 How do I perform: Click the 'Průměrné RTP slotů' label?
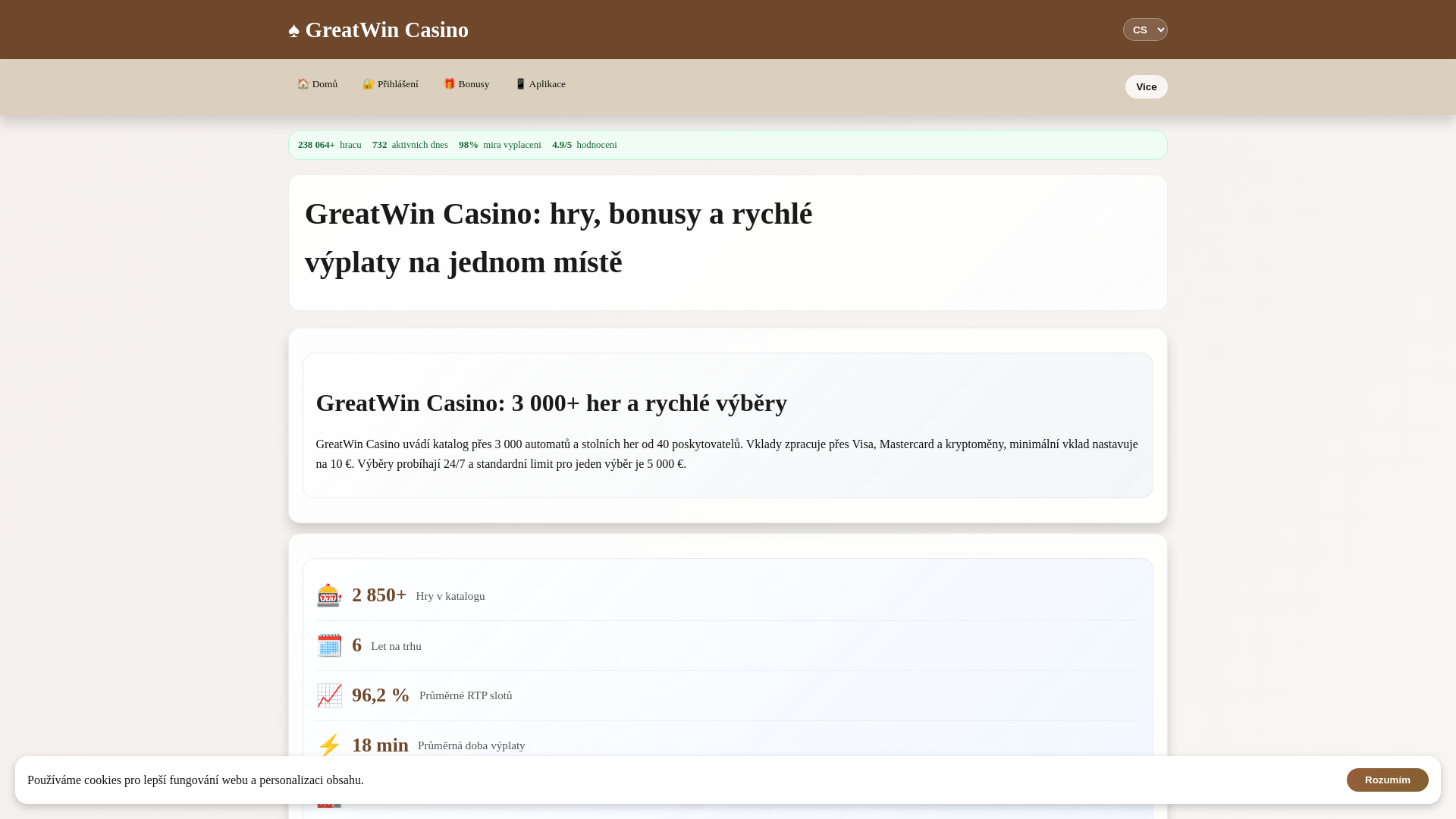point(466,695)
